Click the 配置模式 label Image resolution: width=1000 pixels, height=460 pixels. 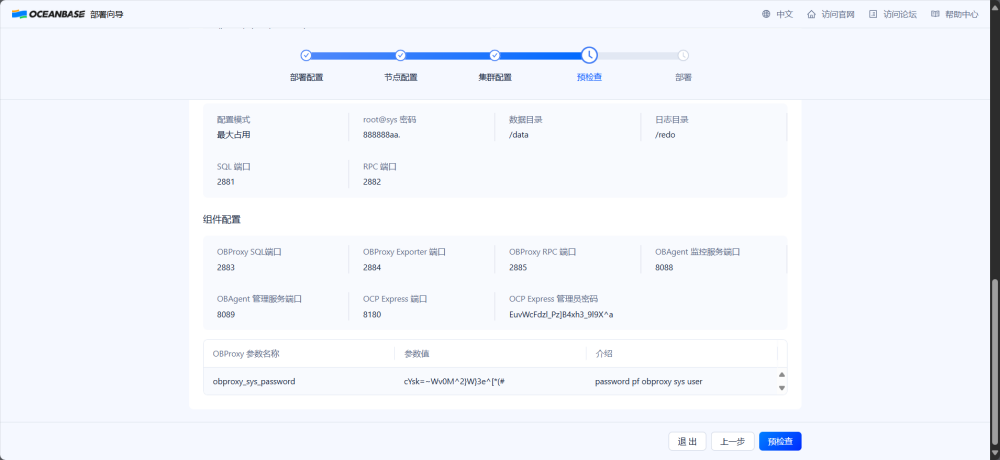(x=233, y=119)
